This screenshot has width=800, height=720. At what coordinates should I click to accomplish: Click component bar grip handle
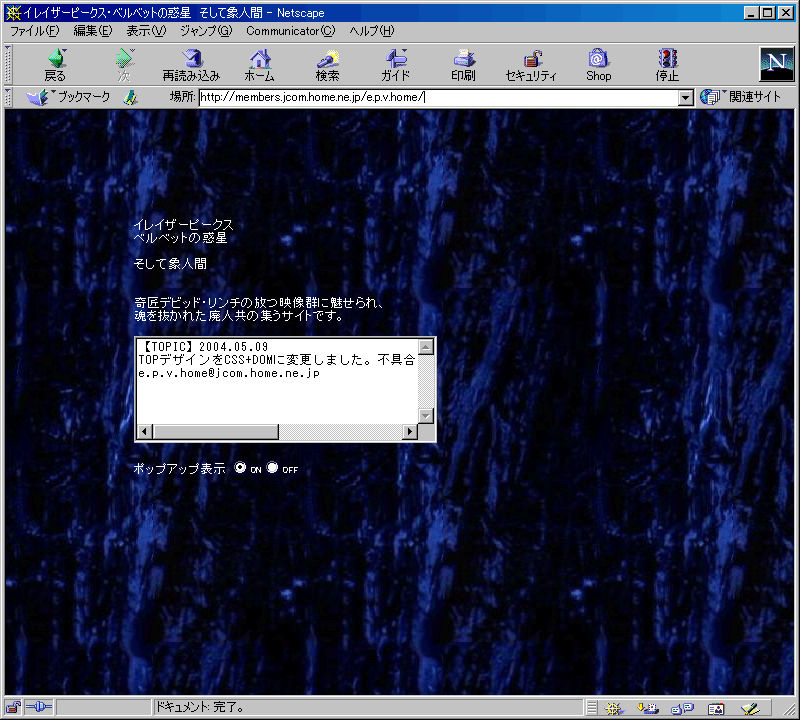(591, 708)
